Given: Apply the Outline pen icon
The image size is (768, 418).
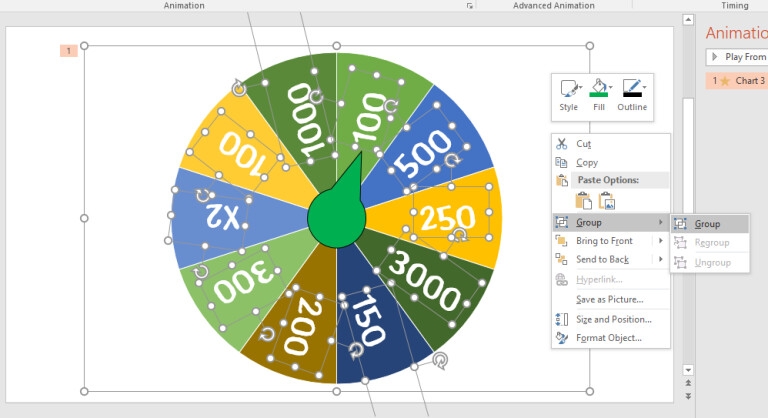Looking at the screenshot, I should (x=632, y=88).
